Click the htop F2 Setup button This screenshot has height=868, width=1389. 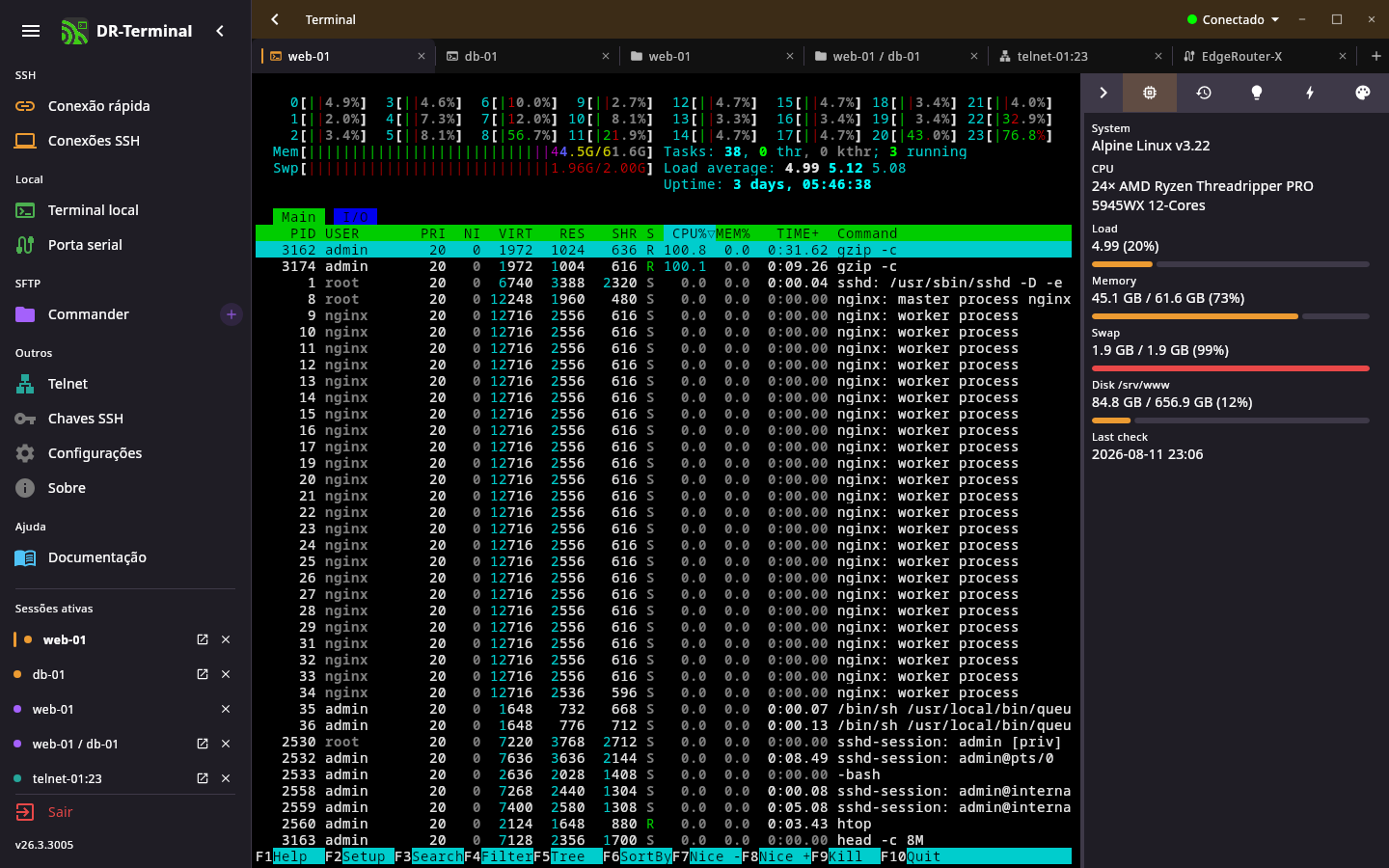(x=360, y=856)
